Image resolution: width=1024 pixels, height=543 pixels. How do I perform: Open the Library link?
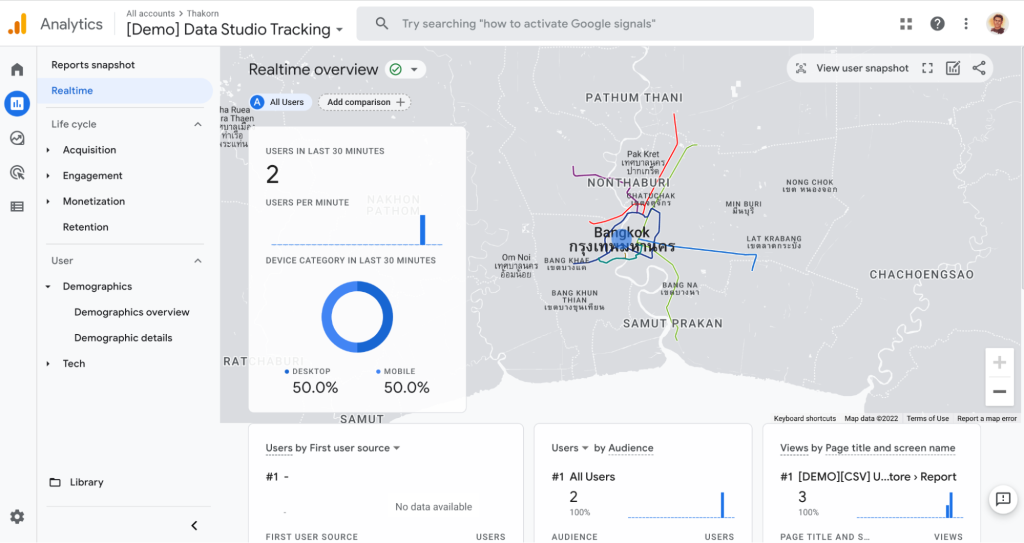87,482
